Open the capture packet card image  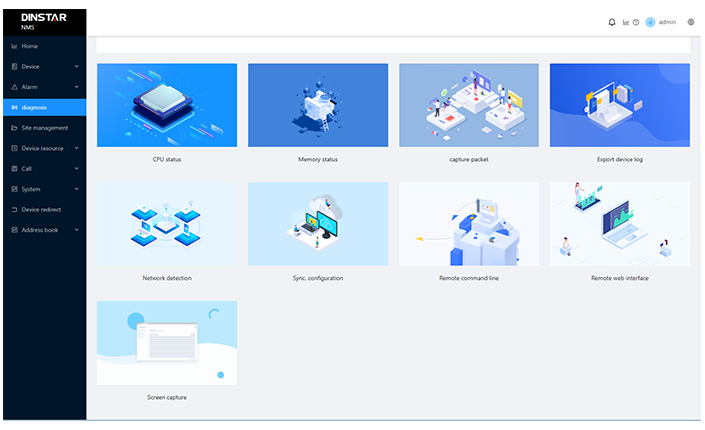pyautogui.click(x=469, y=105)
